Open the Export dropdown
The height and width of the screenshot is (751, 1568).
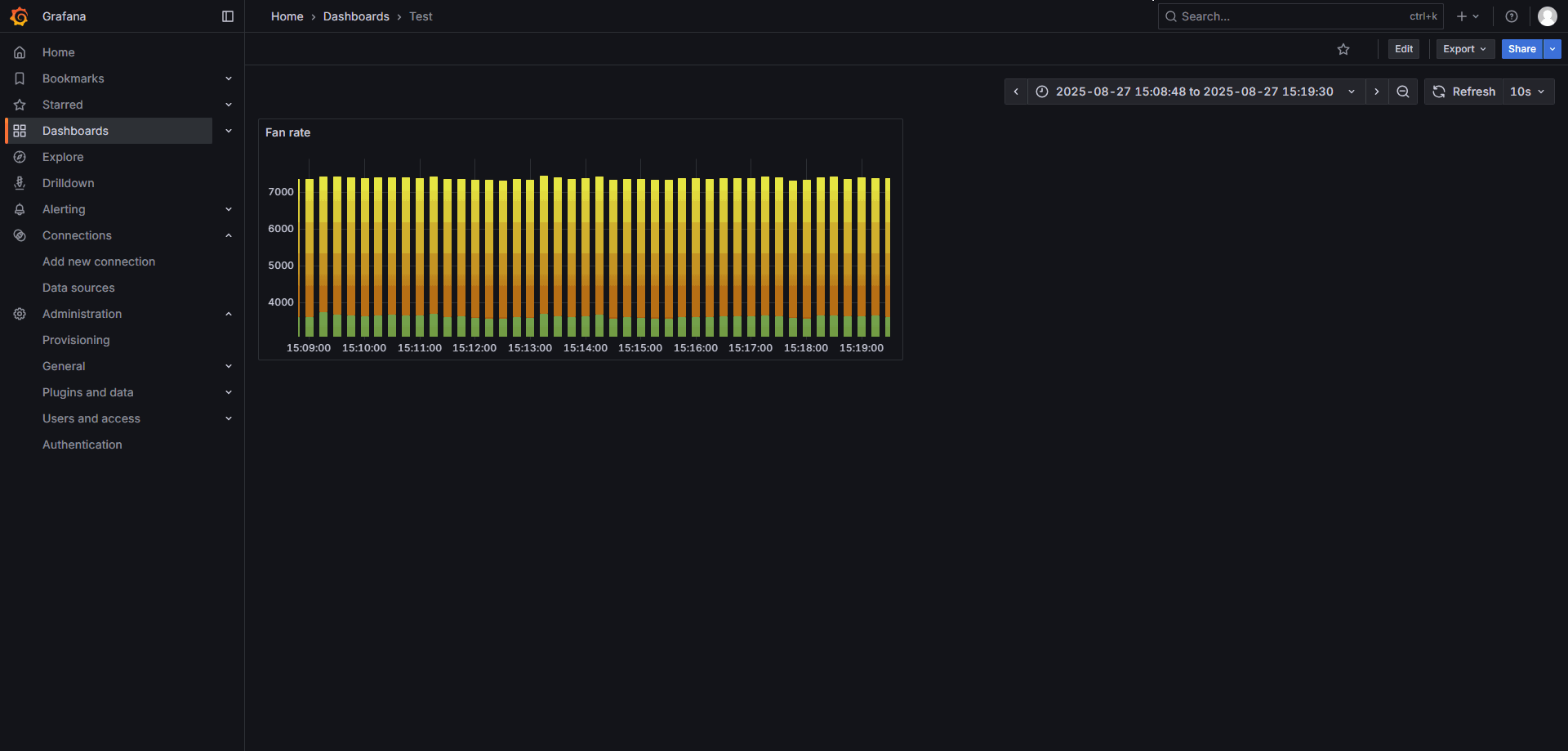[x=1464, y=49]
